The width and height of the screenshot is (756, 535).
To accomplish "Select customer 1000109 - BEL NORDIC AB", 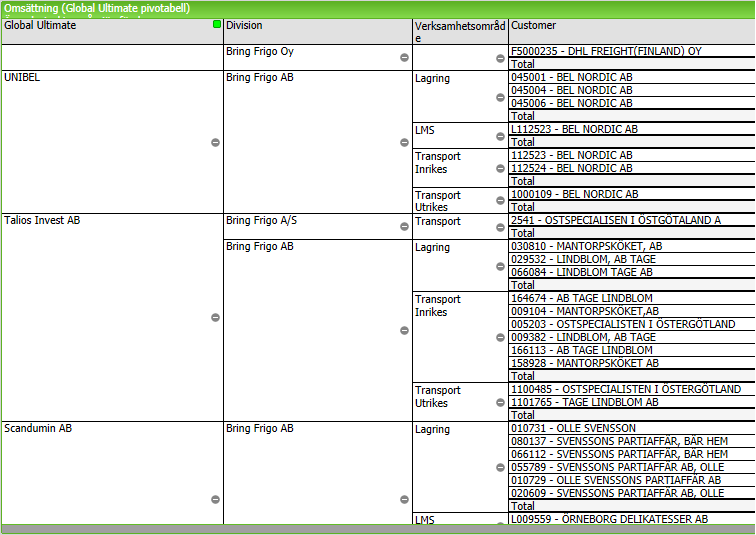I will tap(632, 194).
